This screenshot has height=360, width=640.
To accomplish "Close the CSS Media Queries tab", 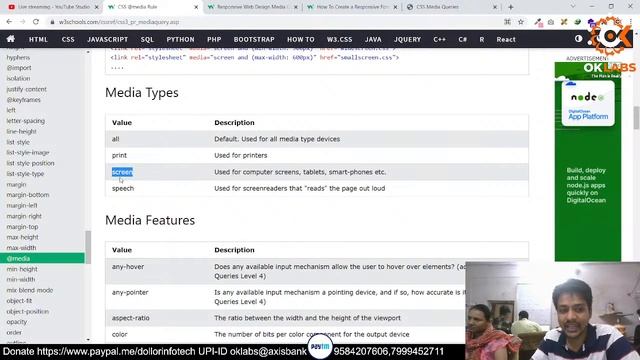I will coord(495,7).
